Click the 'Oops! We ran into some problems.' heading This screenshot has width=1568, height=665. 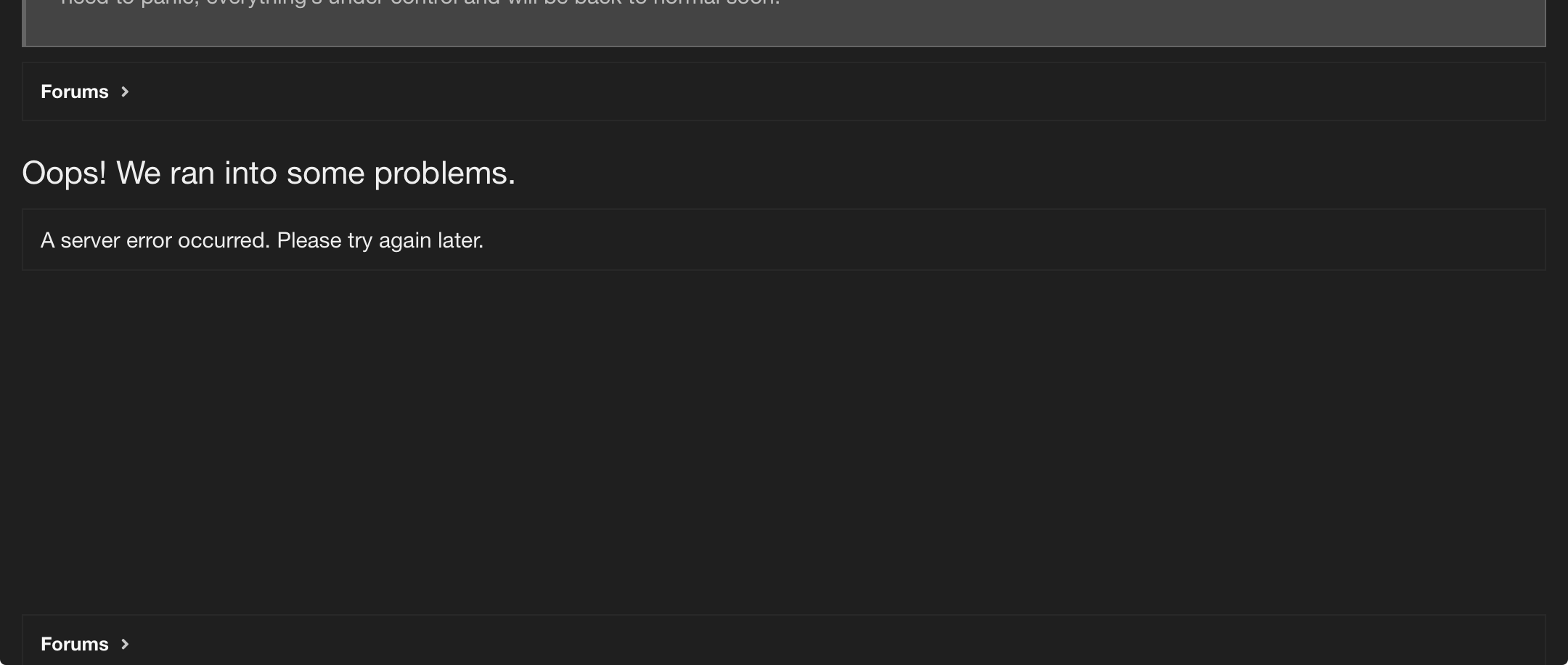tap(269, 174)
